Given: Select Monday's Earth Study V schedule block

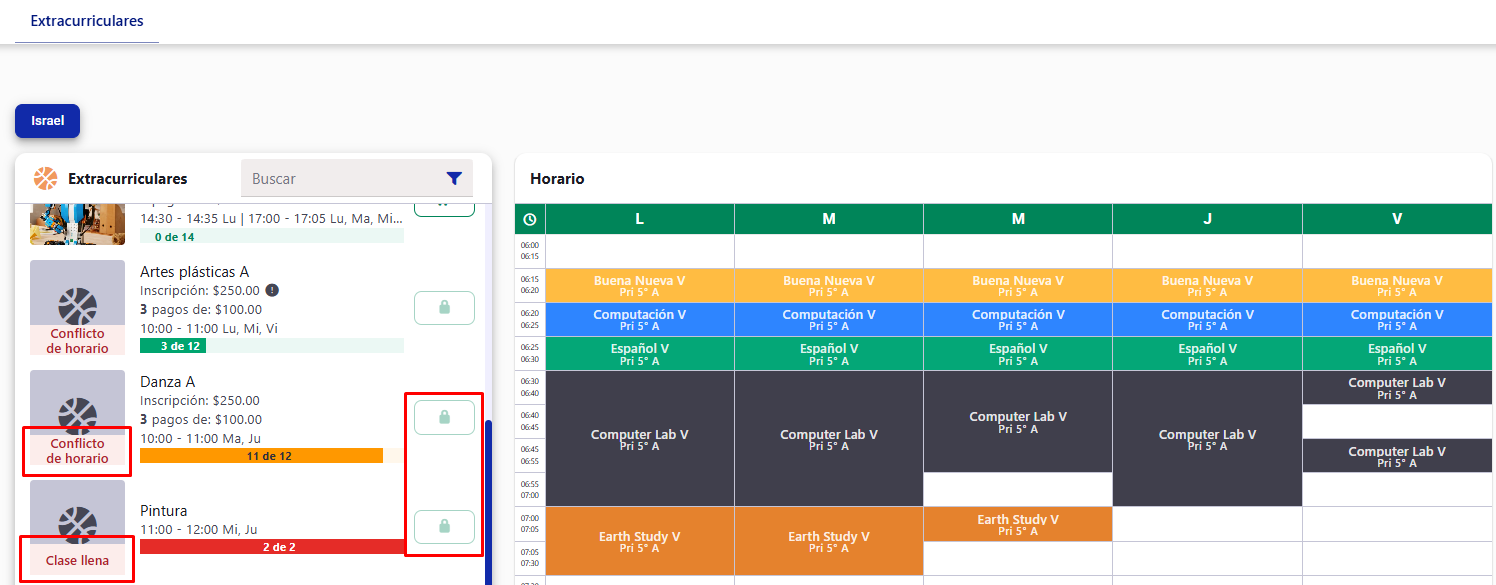Looking at the screenshot, I should (x=639, y=541).
